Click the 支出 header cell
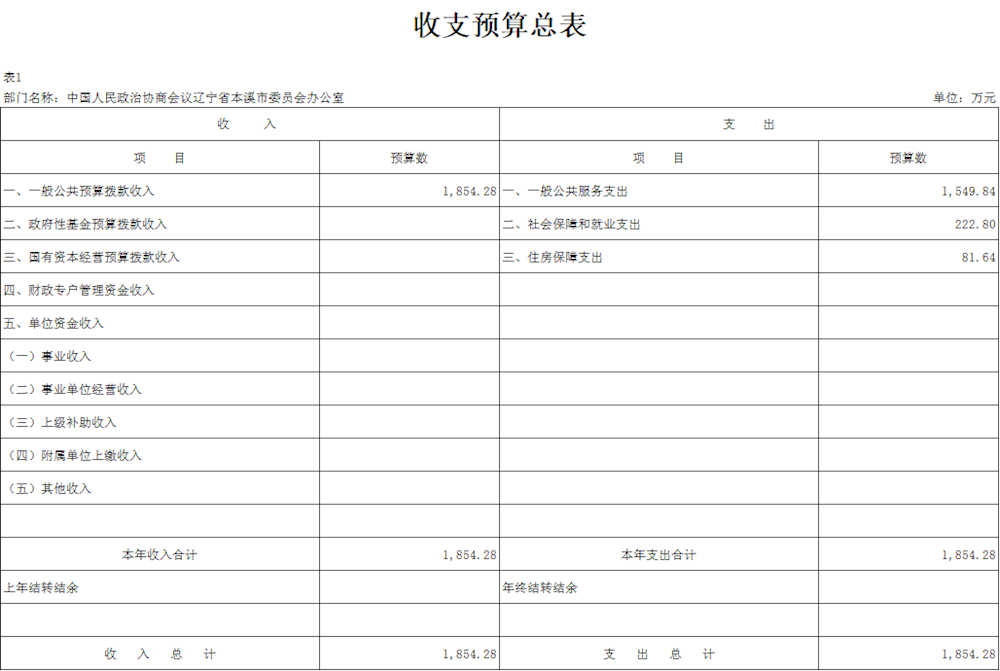 pos(749,124)
